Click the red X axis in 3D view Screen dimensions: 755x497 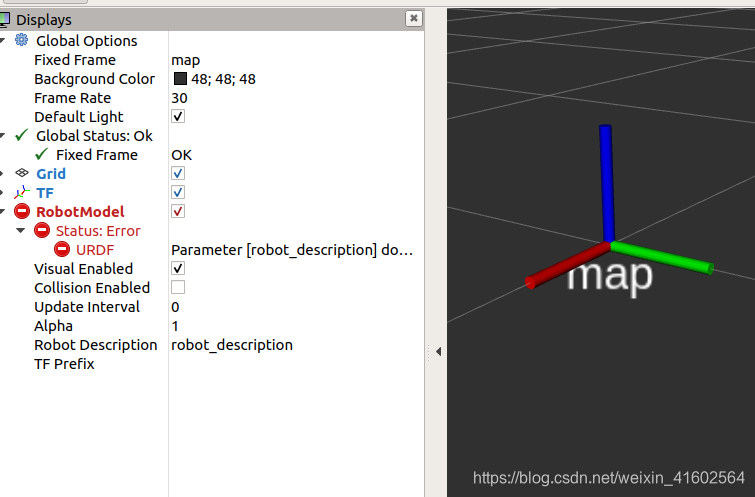pyautogui.click(x=567, y=265)
